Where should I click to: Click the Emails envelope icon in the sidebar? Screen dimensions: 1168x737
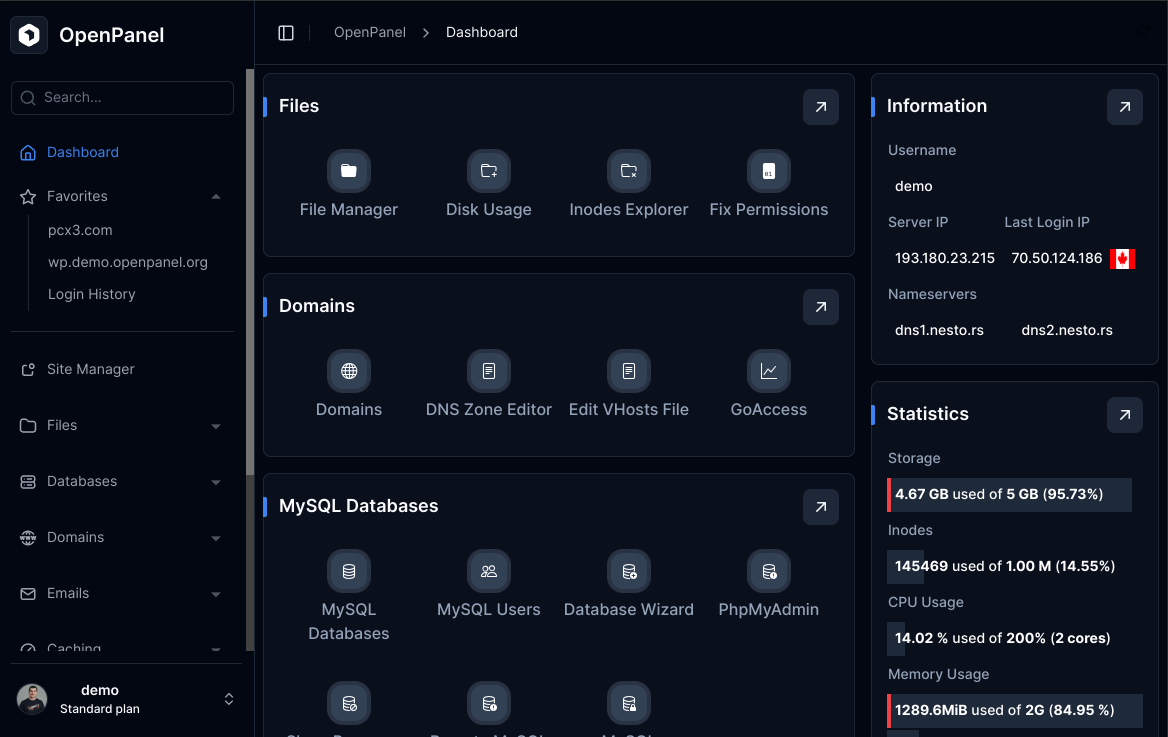point(28,594)
